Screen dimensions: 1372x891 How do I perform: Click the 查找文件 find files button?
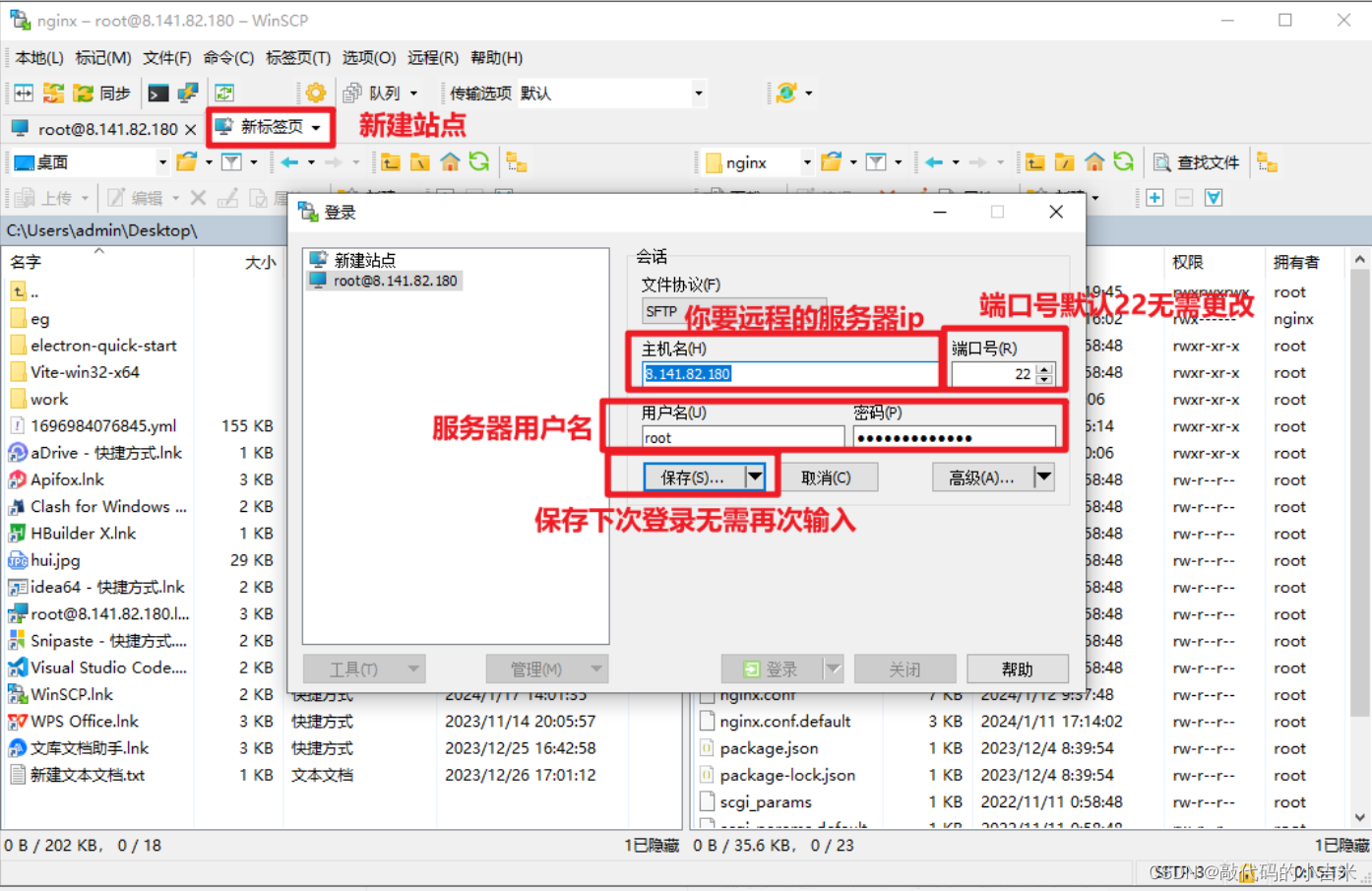tap(1197, 162)
